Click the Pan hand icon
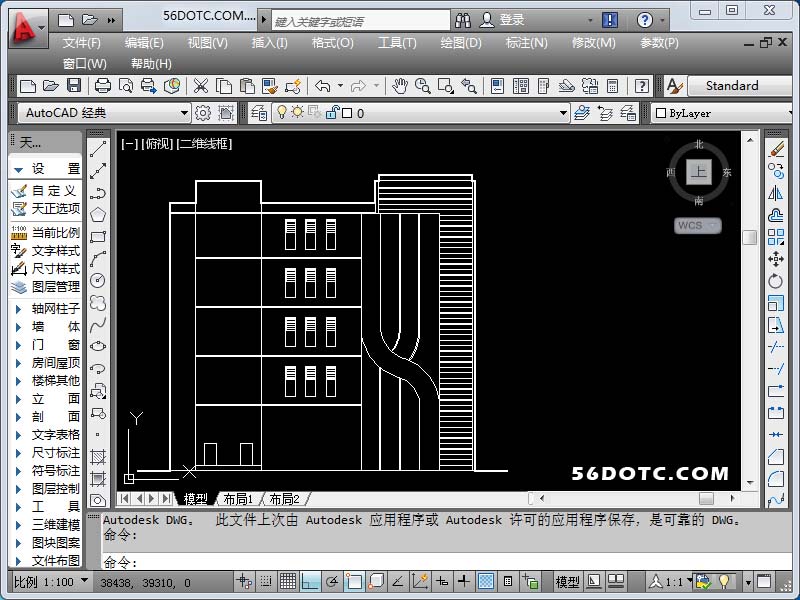This screenshot has width=800, height=600. (400, 86)
